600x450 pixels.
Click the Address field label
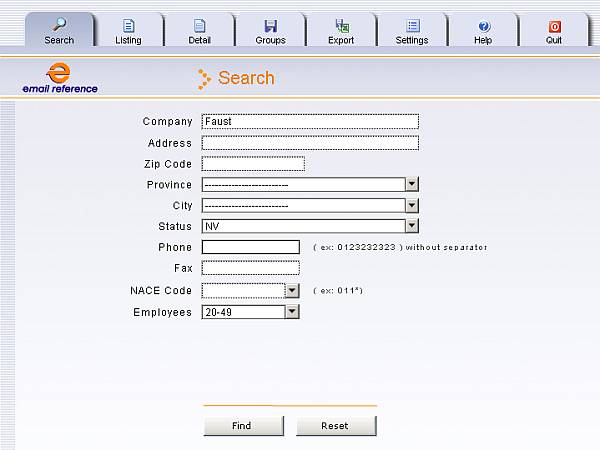pos(170,143)
